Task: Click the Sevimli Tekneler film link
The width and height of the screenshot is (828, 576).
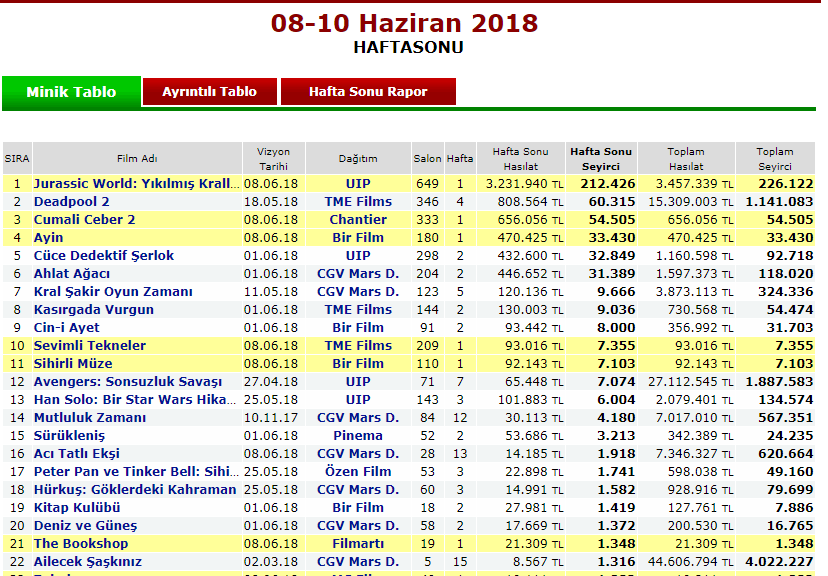Action: 90,346
